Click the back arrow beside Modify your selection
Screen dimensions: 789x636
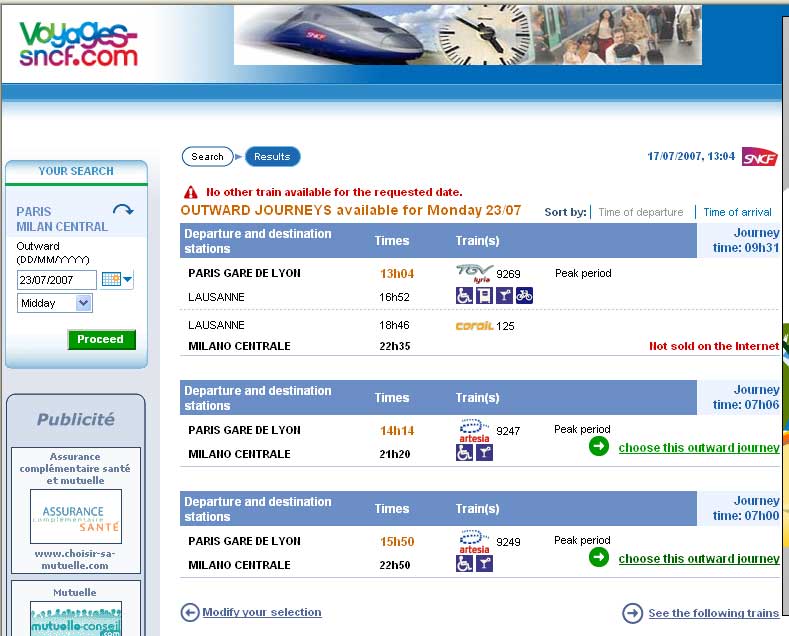pyautogui.click(x=190, y=613)
